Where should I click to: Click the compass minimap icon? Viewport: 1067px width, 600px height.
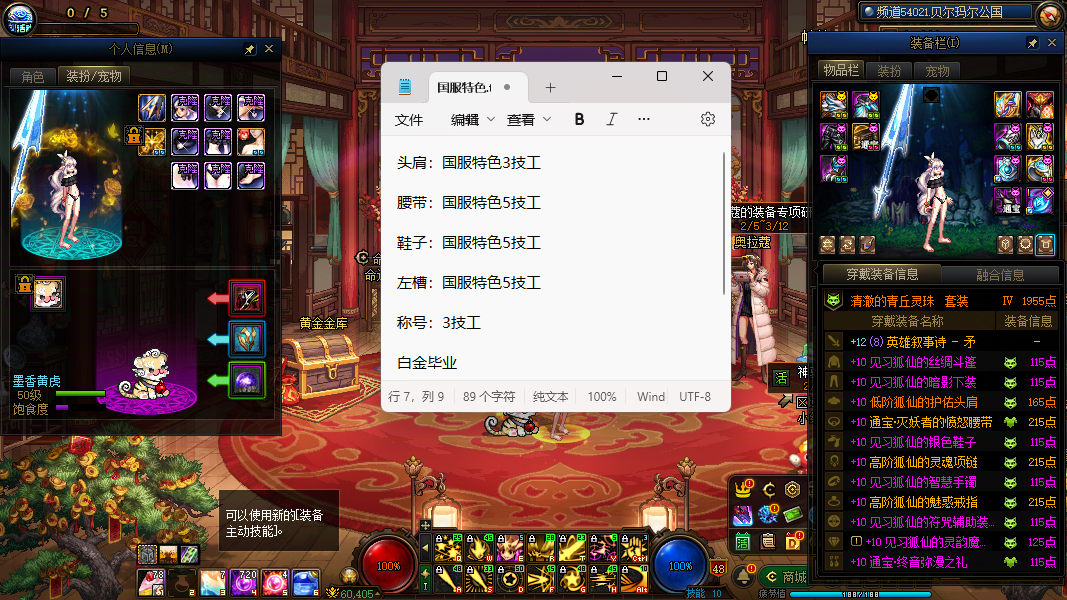tap(1049, 14)
